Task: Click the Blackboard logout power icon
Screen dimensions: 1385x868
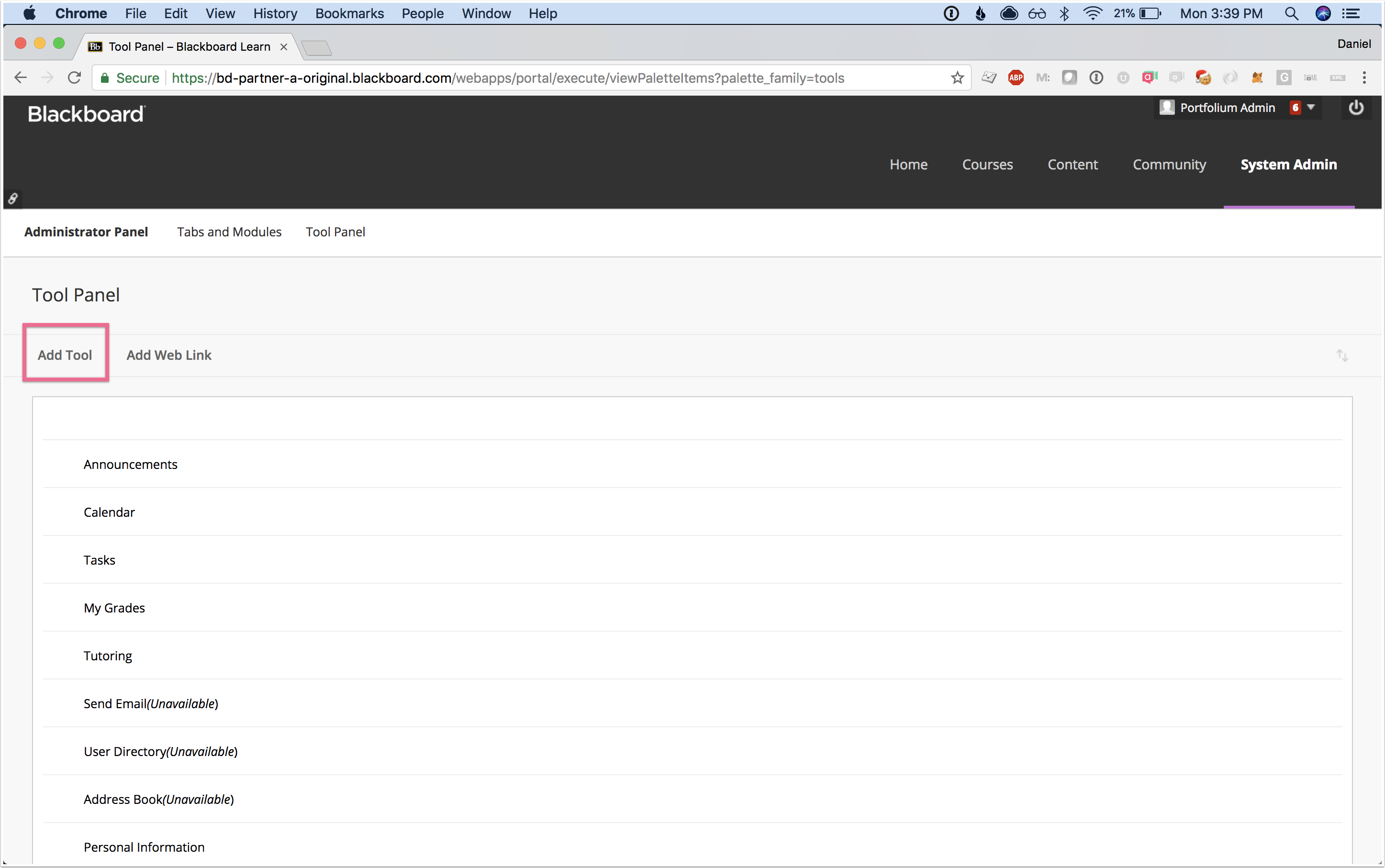Action: pos(1356,108)
